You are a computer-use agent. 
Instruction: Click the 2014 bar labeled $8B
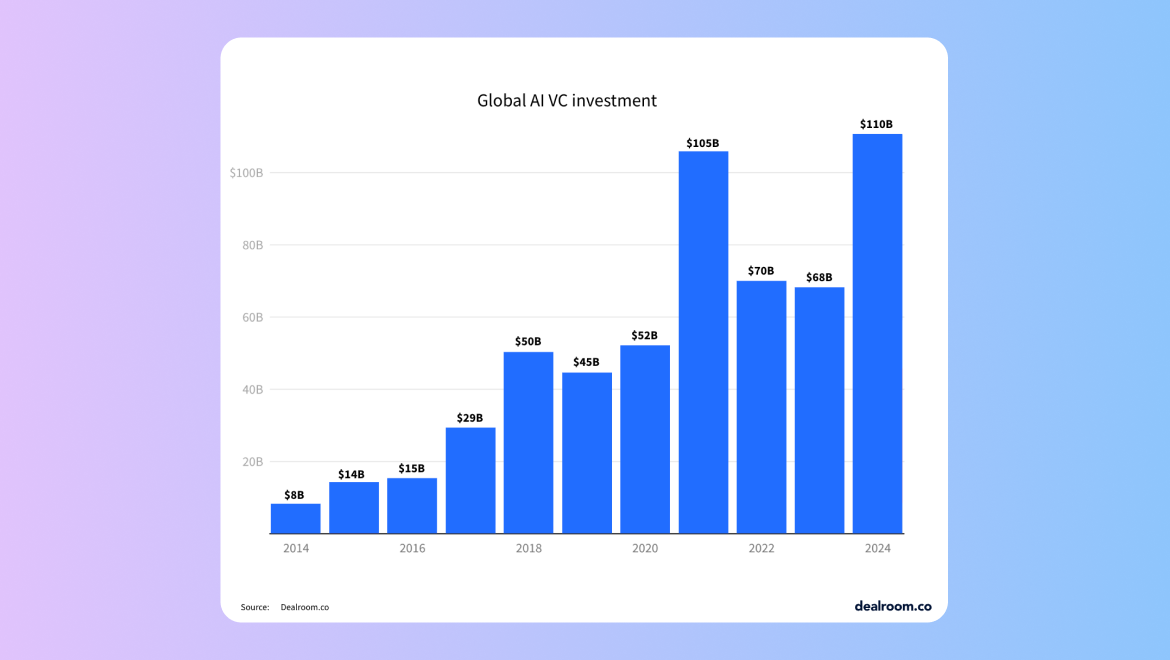295,518
